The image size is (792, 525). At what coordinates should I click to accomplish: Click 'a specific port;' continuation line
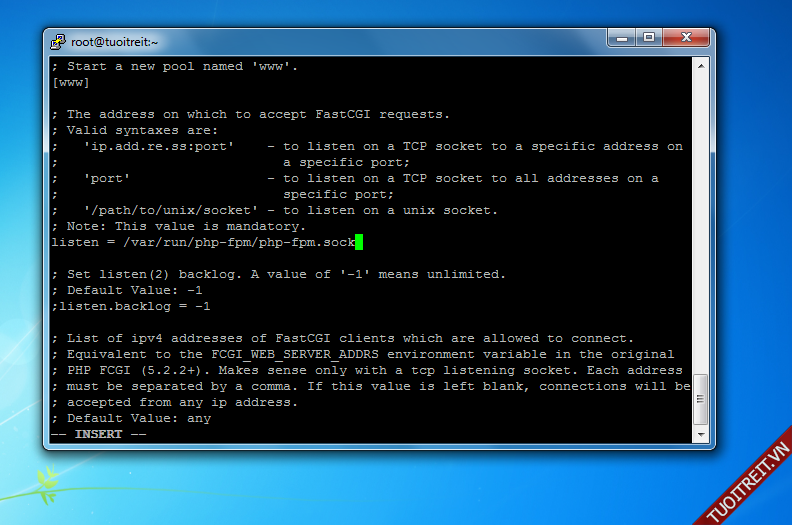[346, 163]
